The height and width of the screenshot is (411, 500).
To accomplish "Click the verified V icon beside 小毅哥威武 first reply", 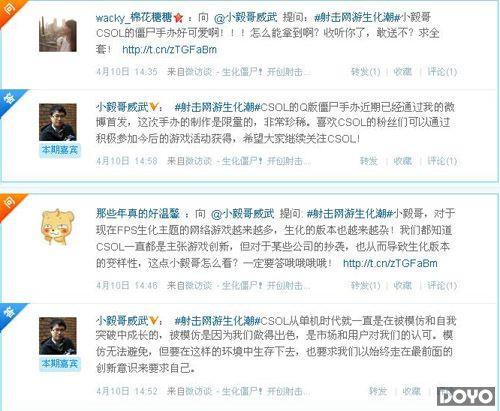I will coord(153,107).
